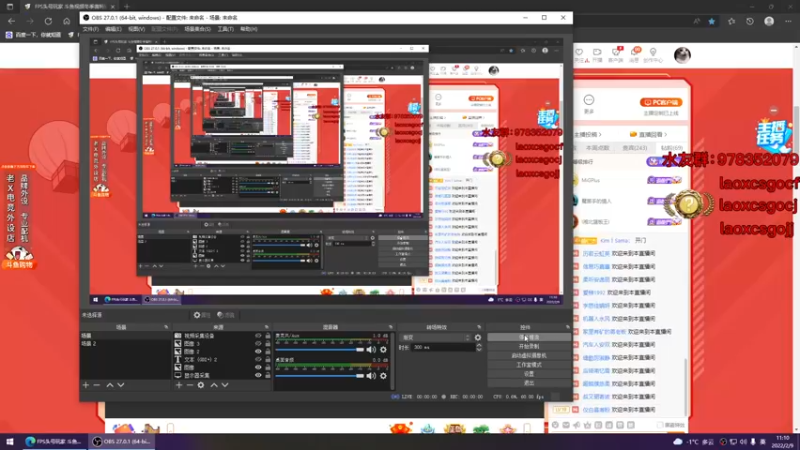Screen dimensions: 800x450
Task: Open OBS 27.0.1 taskbar button
Action: (121, 441)
